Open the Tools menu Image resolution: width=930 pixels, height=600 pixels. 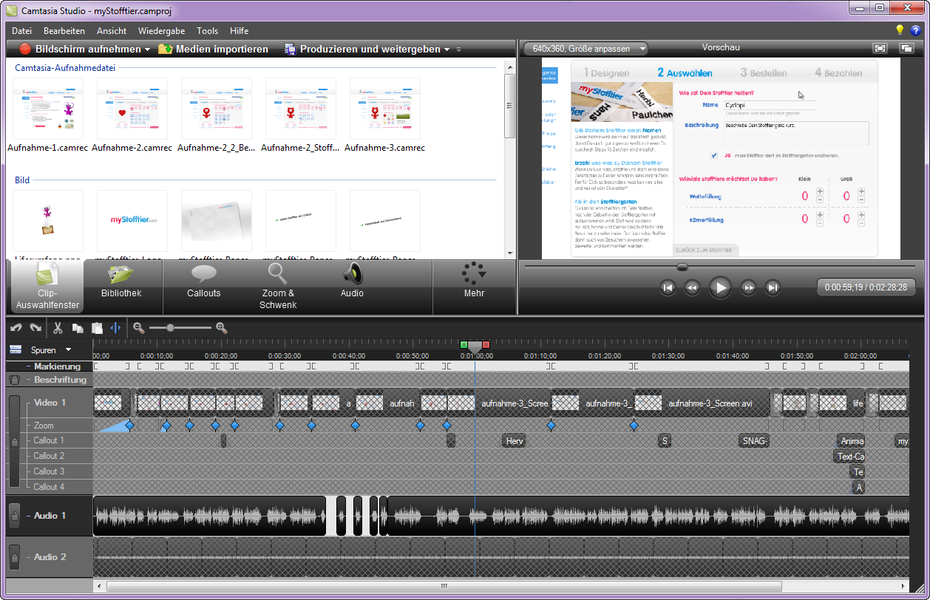tap(207, 31)
